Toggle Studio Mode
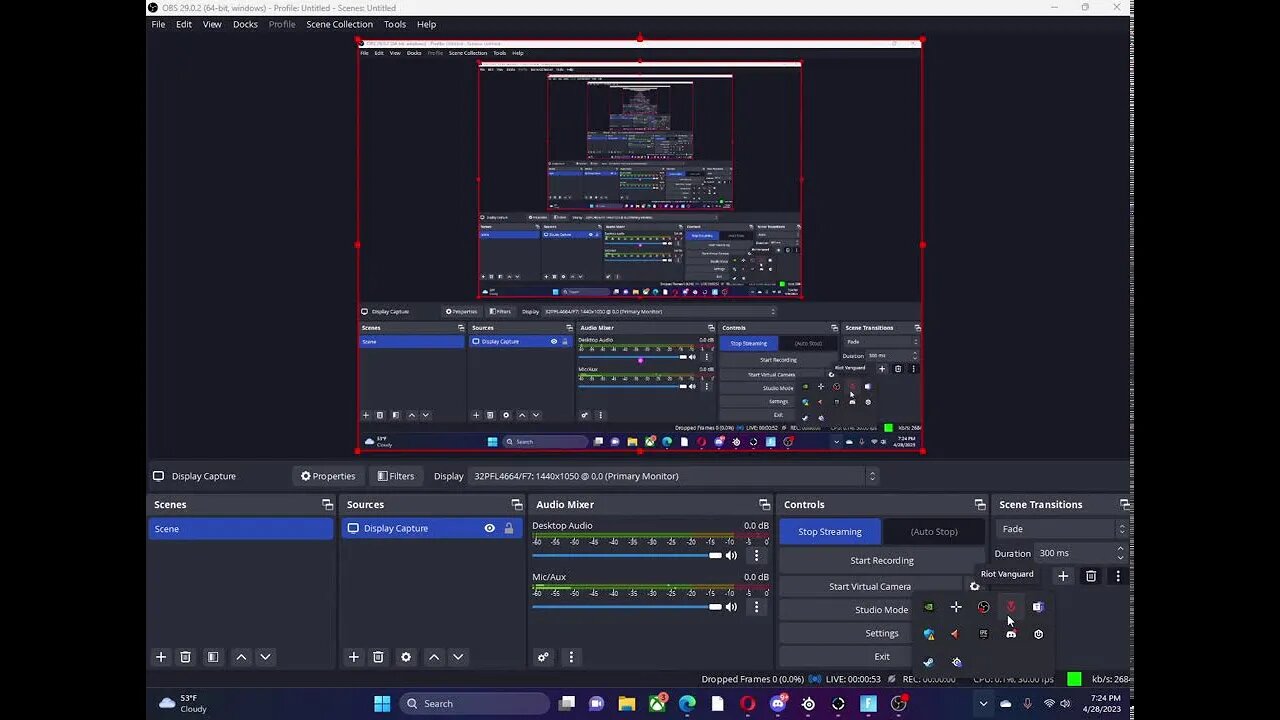1280x720 pixels. pyautogui.click(x=880, y=610)
